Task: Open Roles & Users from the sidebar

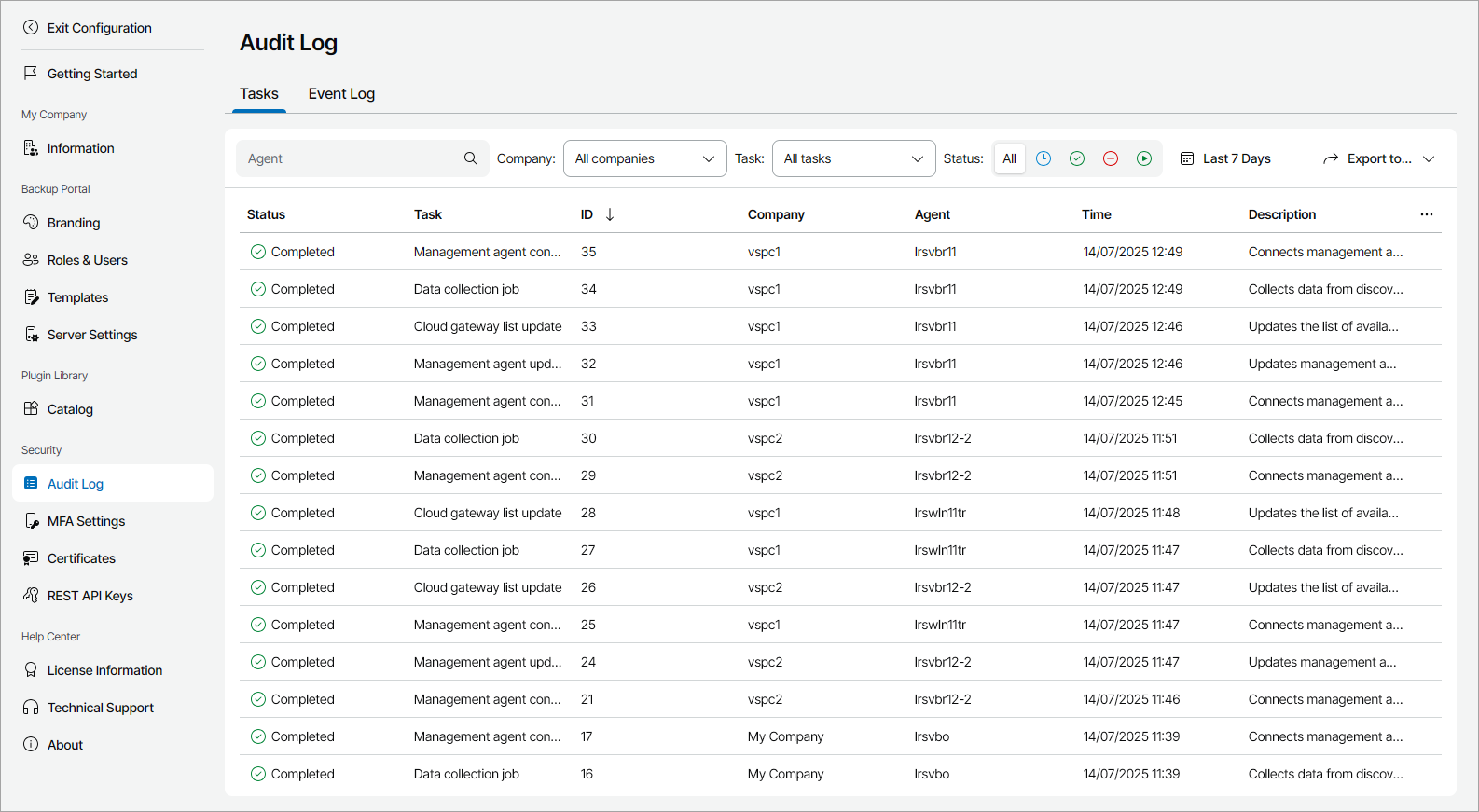Action: point(87,260)
